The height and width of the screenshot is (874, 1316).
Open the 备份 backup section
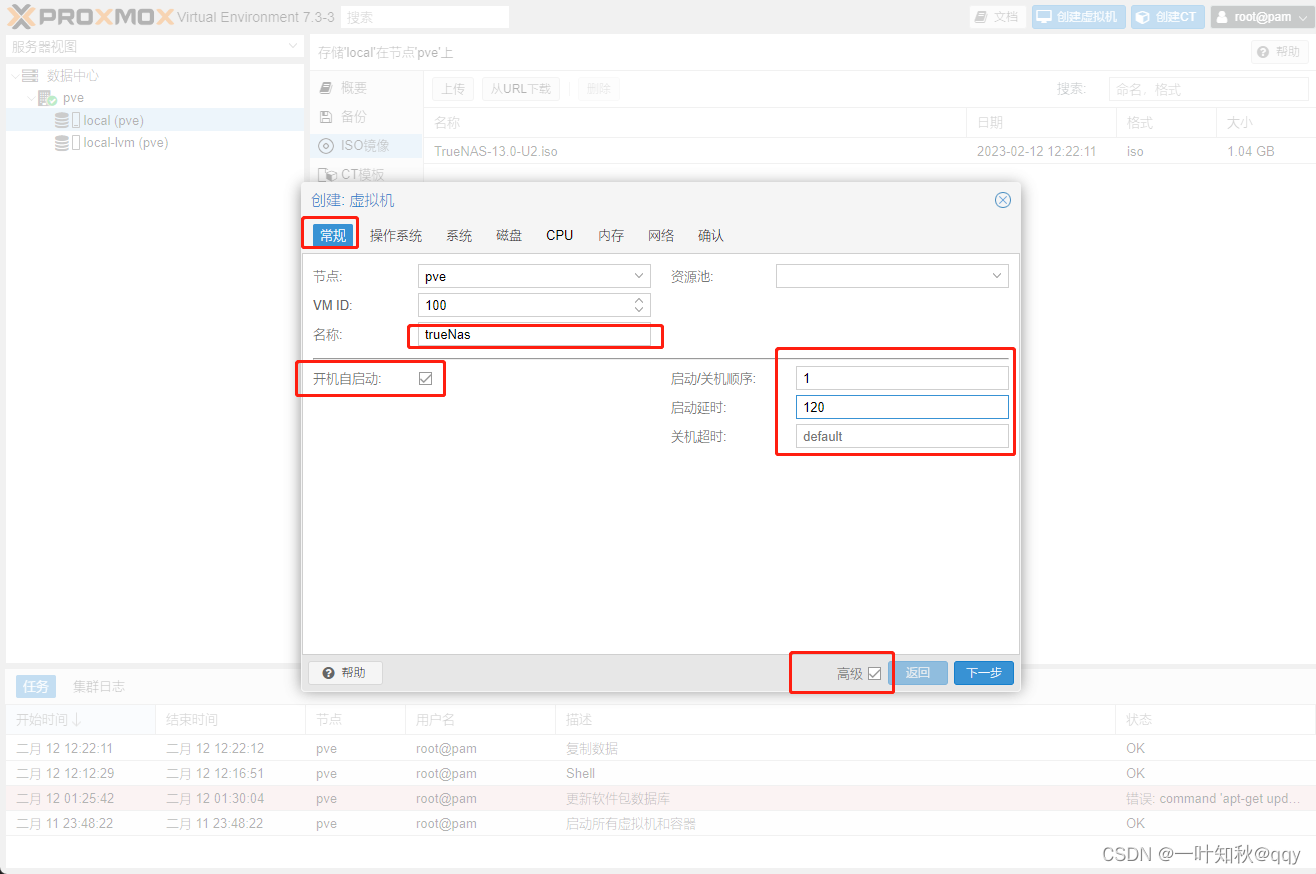tap(366, 117)
